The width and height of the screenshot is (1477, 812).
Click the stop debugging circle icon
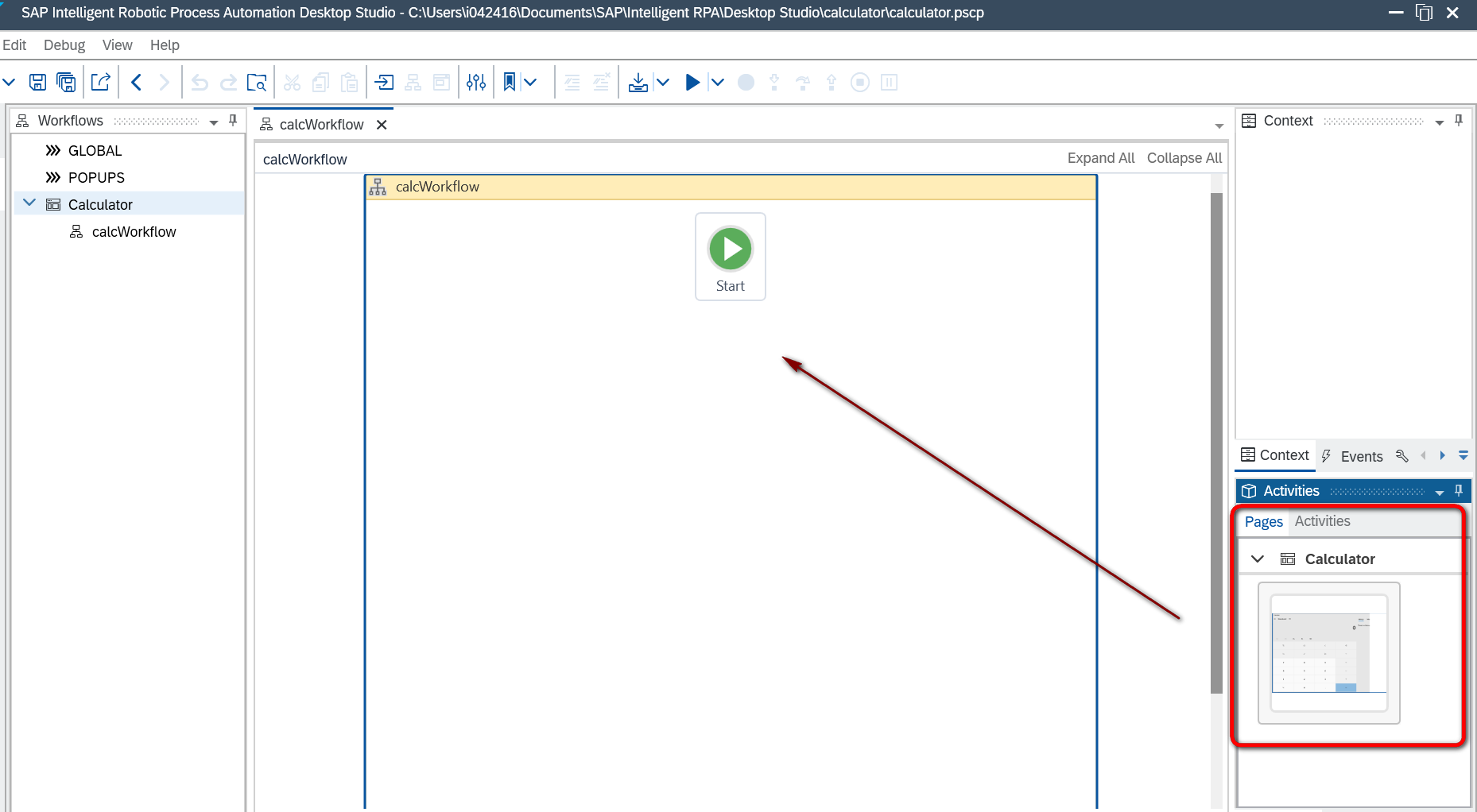(860, 82)
